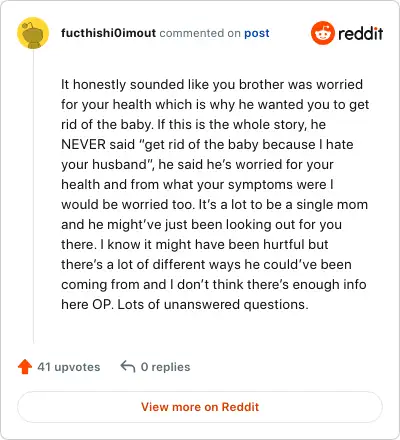The height and width of the screenshot is (440, 400).
Task: Select the "0 replies" label
Action: point(165,367)
